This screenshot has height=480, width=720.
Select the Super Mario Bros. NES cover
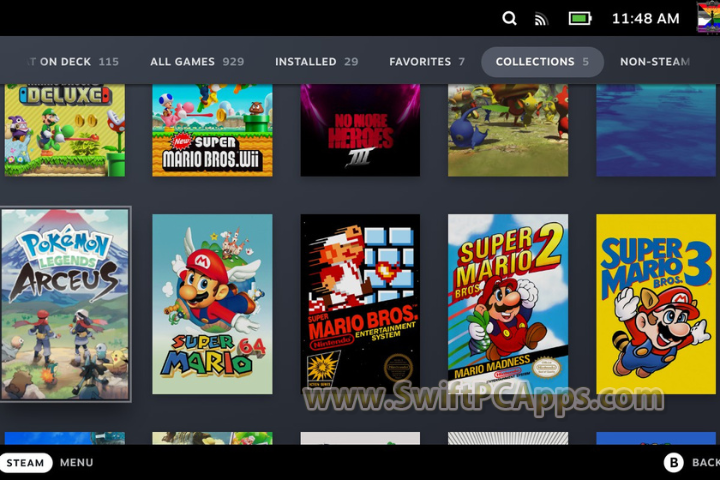pyautogui.click(x=360, y=304)
